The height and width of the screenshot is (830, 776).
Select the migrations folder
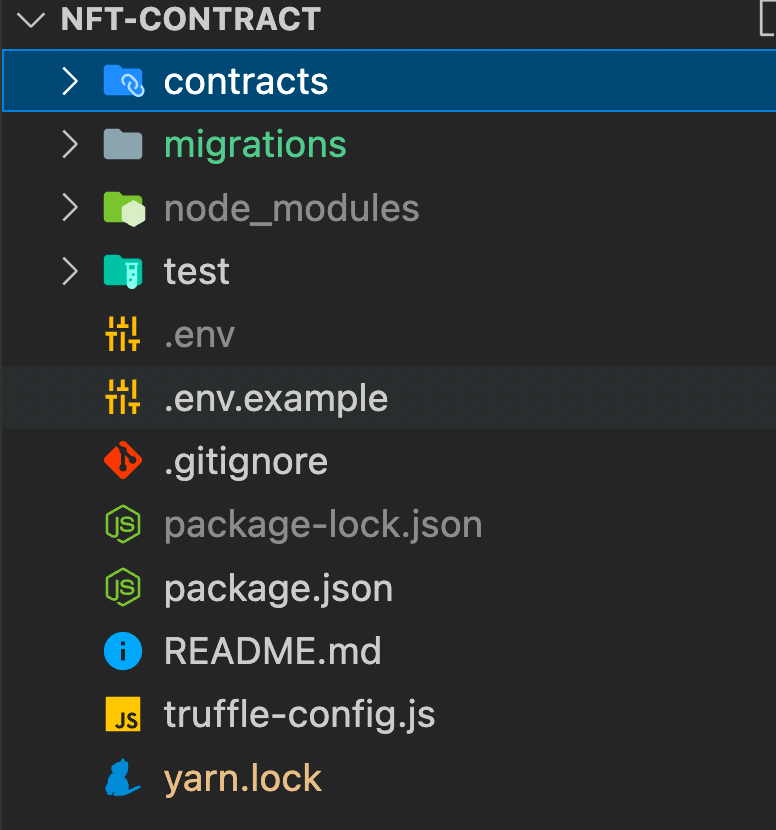[255, 144]
